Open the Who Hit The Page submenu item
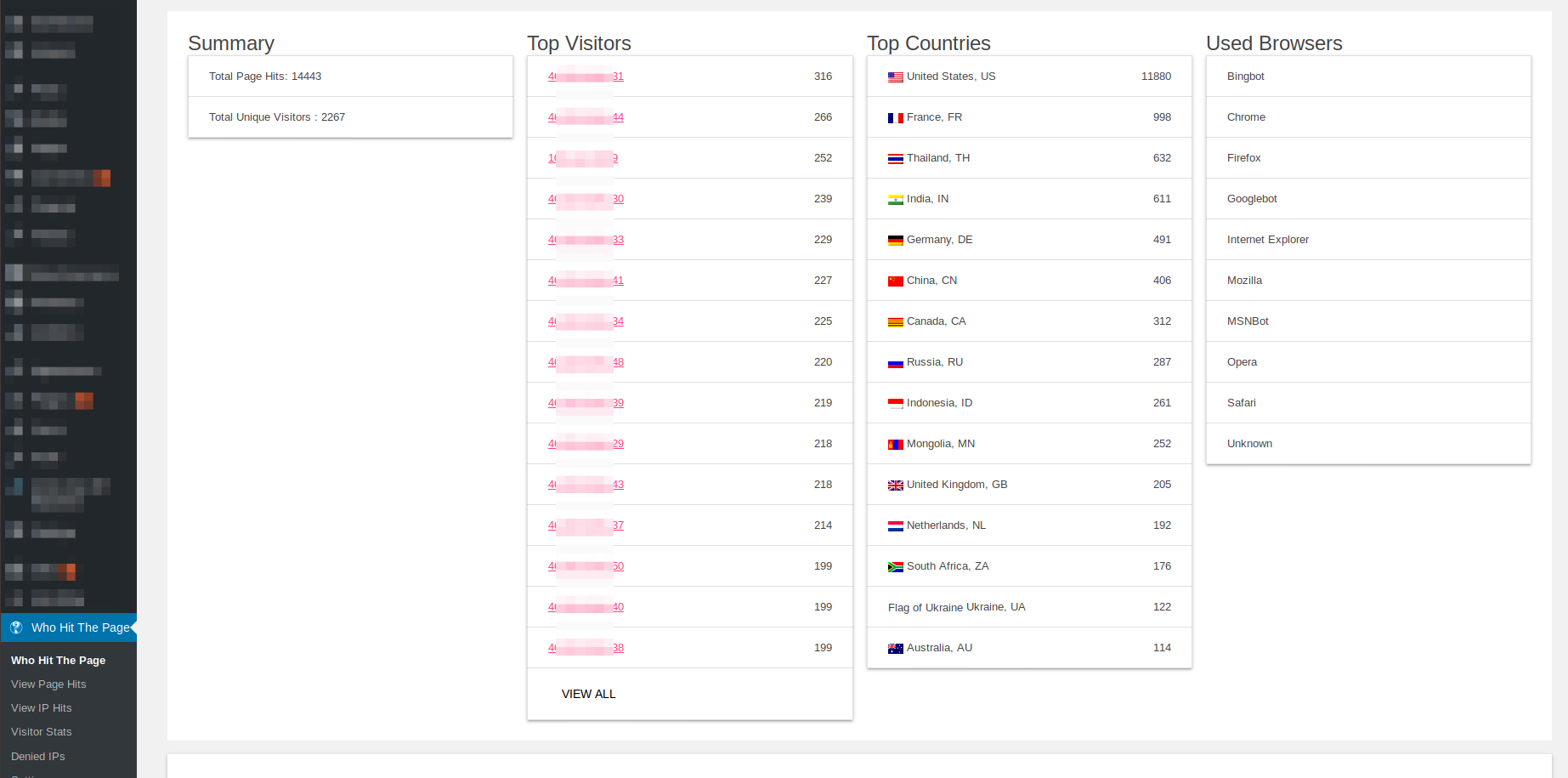The width and height of the screenshot is (1568, 778). point(58,661)
